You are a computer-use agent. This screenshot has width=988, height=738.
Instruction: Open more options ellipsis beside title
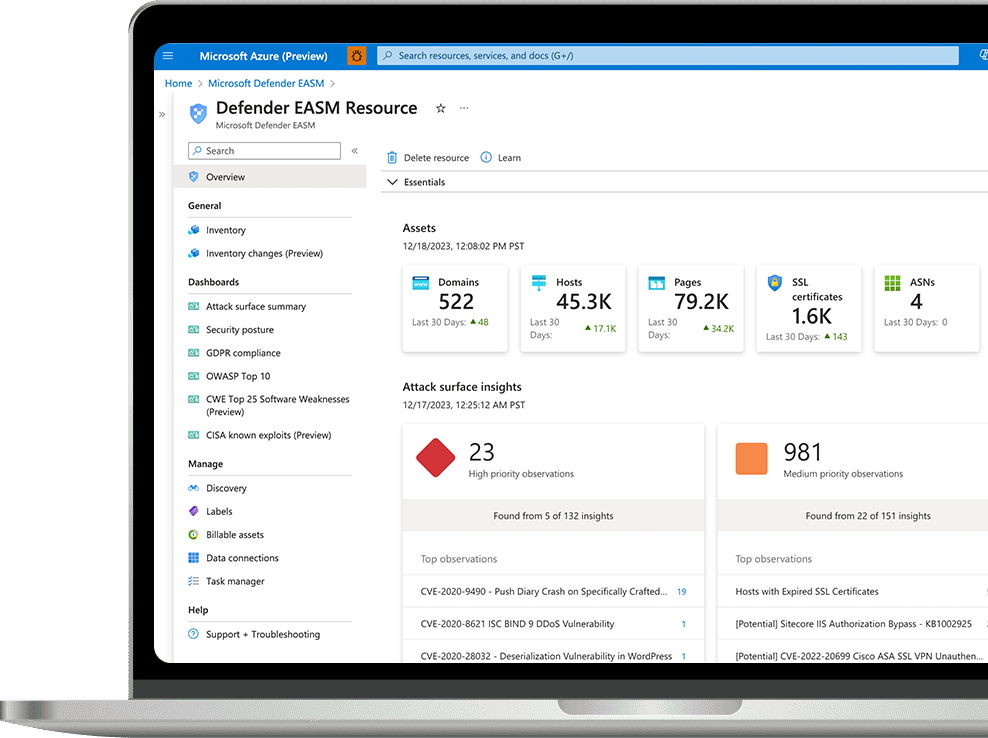(x=464, y=108)
